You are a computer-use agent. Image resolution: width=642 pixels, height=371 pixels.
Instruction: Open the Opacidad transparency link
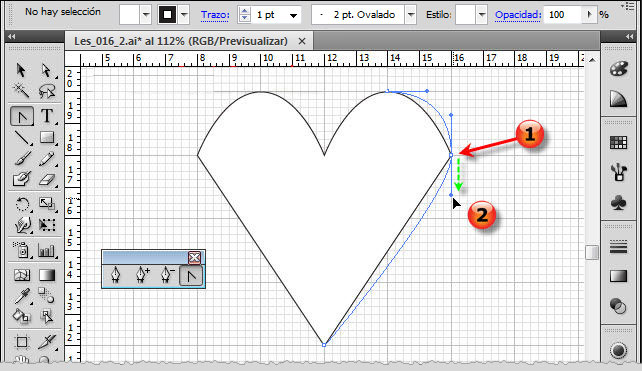pyautogui.click(x=518, y=15)
